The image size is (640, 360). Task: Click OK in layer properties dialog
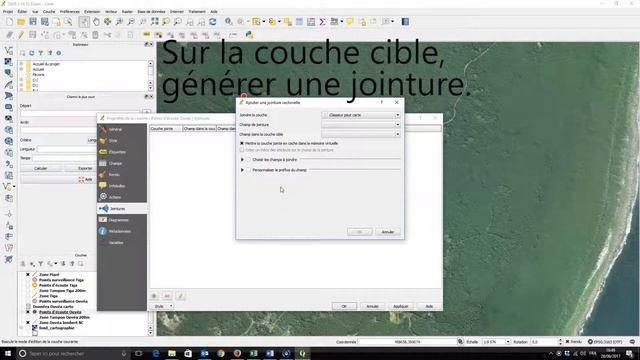click(344, 306)
